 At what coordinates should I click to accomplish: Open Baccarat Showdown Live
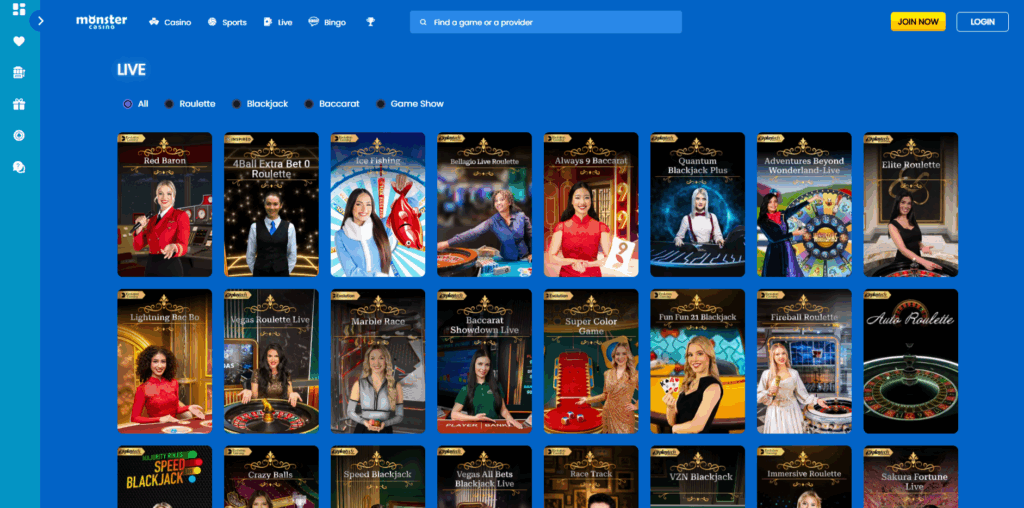point(485,361)
